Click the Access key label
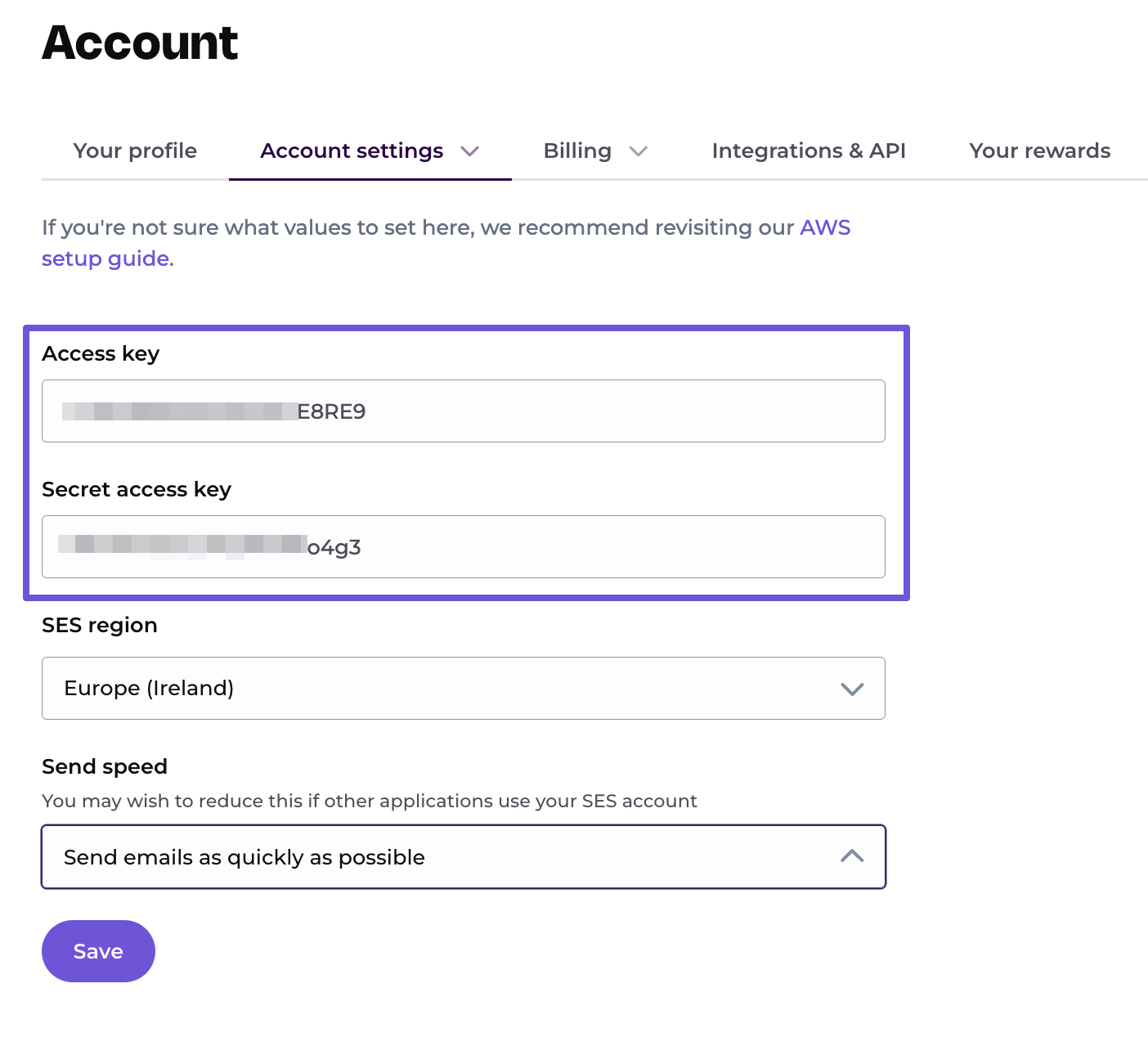The height and width of the screenshot is (1042, 1148). (101, 354)
